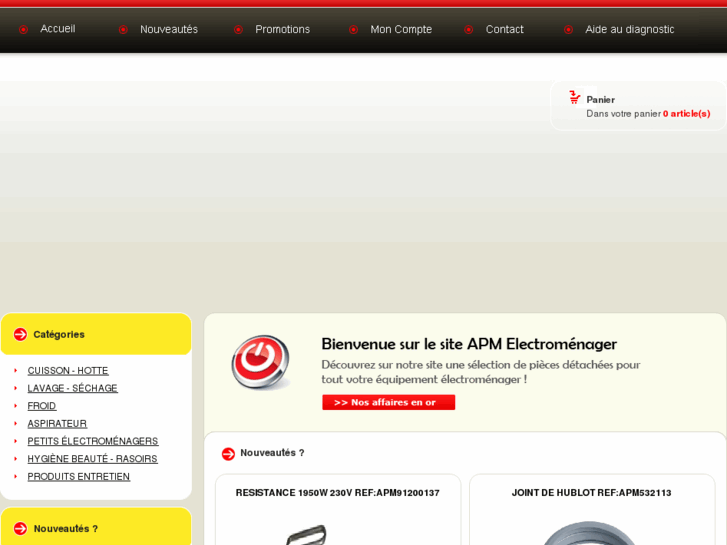This screenshot has height=545, width=727.
Task: Click the shopping cart icon
Action: click(574, 97)
